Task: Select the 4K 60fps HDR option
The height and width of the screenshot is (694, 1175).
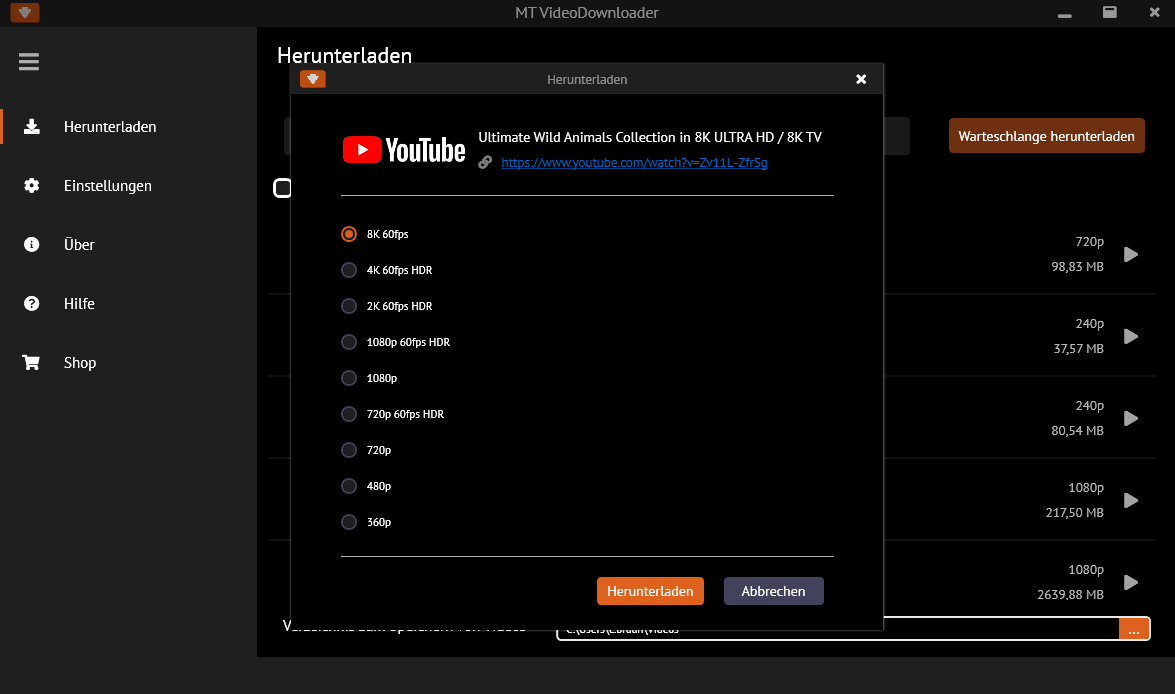Action: click(349, 270)
